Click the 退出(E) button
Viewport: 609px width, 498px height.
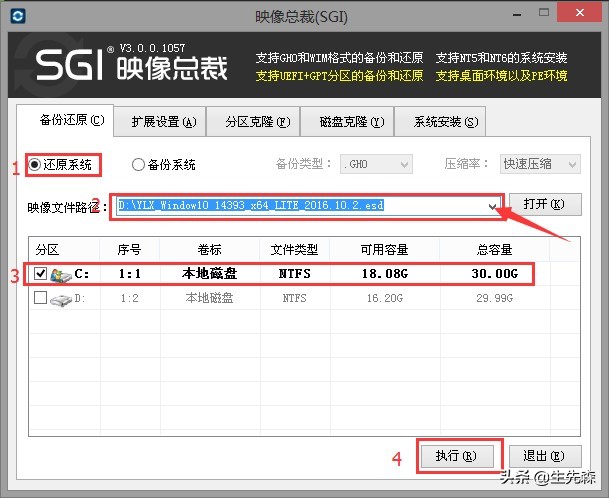pos(545,456)
